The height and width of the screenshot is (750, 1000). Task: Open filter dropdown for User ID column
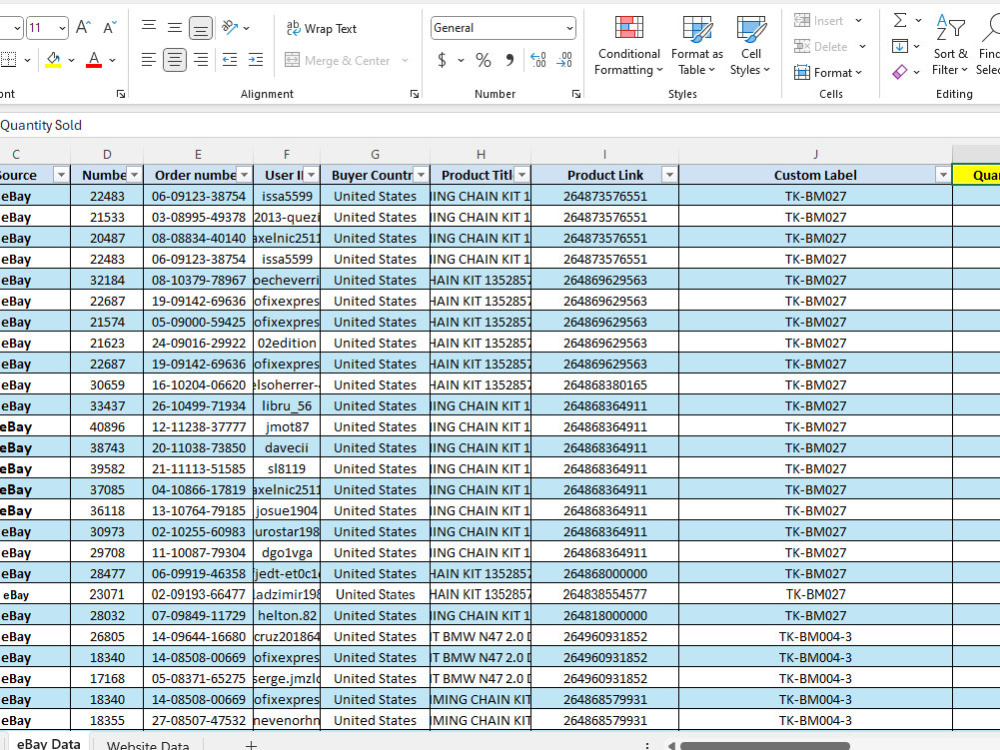click(x=311, y=175)
